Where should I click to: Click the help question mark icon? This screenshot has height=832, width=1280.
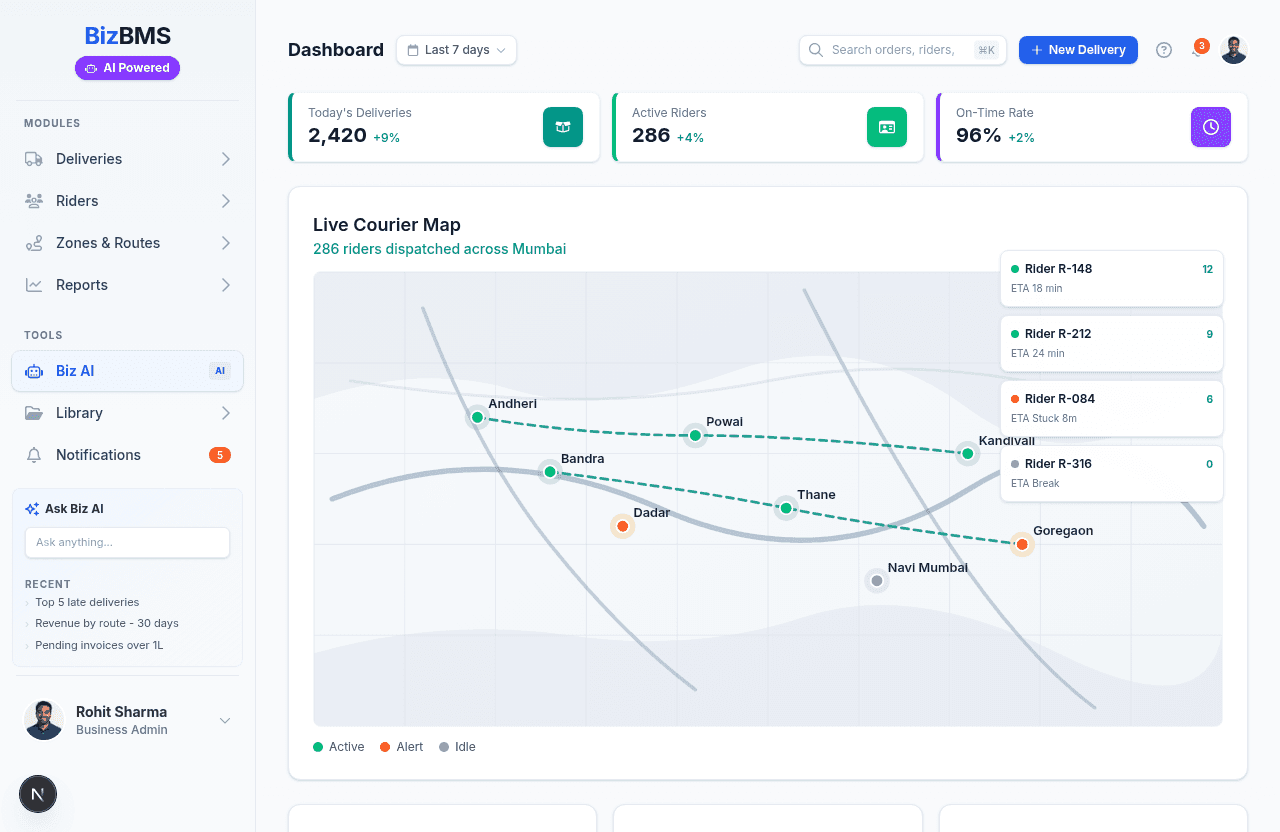click(x=1163, y=50)
